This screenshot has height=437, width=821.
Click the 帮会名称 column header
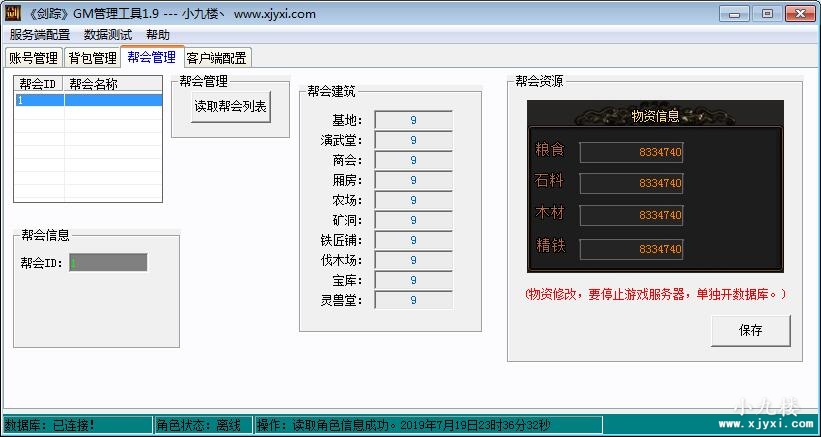(x=112, y=84)
